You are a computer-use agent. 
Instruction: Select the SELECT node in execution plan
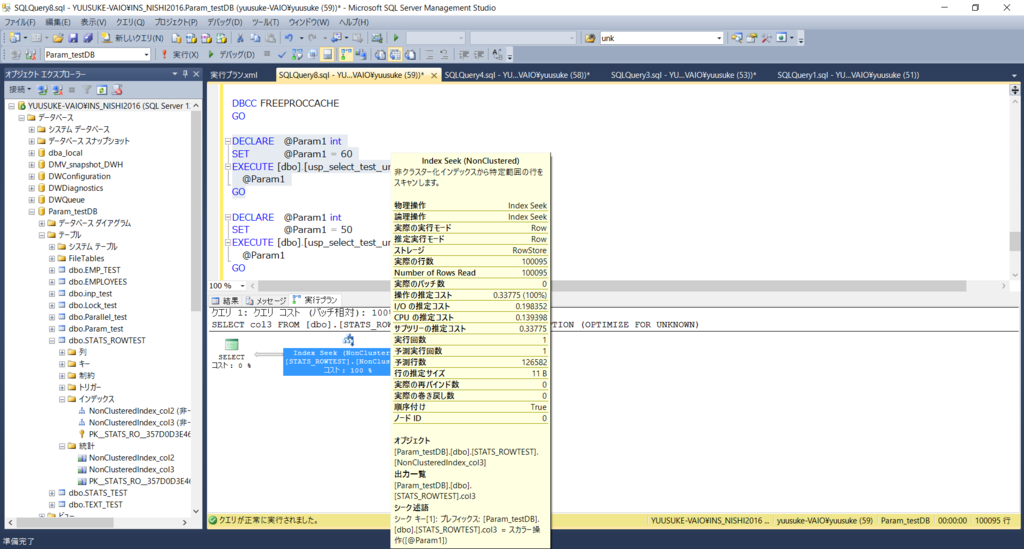231,353
